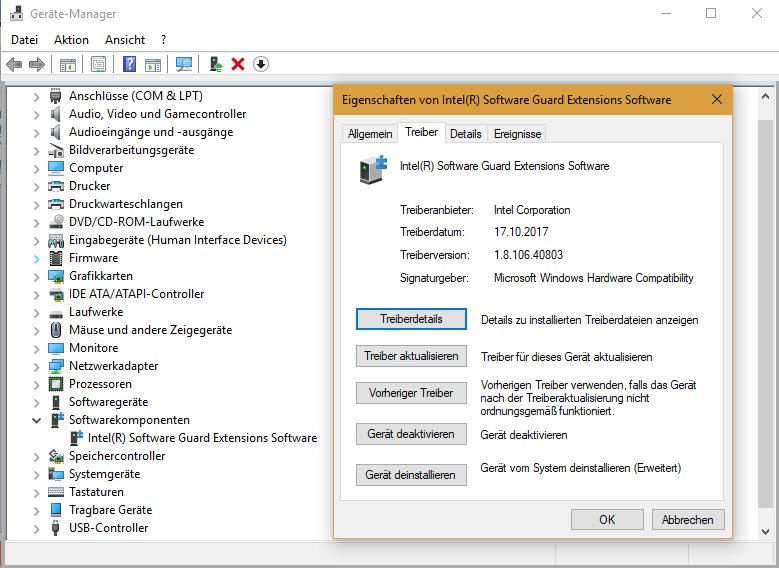The height and width of the screenshot is (568, 779).
Task: Expand the Softwaregeräte chevron
Action: tap(36, 403)
